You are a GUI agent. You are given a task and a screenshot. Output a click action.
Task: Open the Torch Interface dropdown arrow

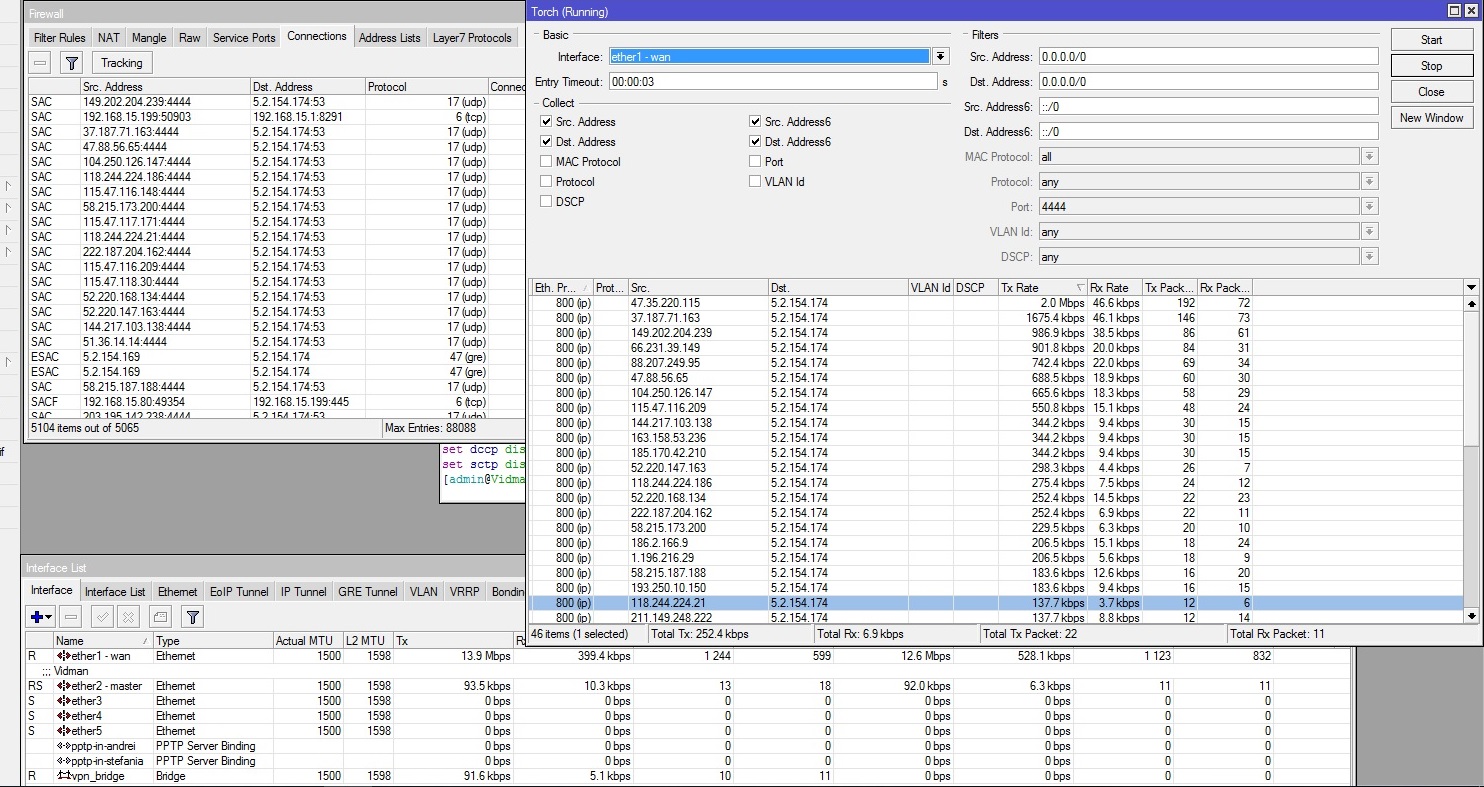[x=941, y=57]
